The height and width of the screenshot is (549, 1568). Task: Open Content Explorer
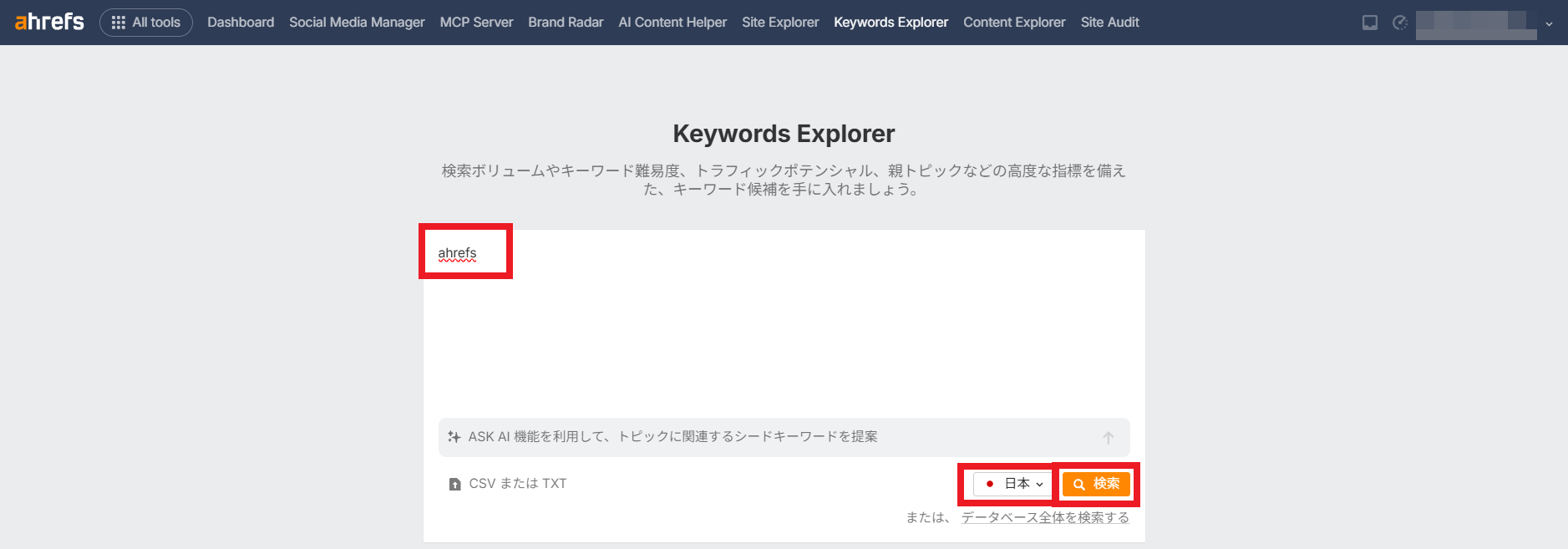point(1014,23)
